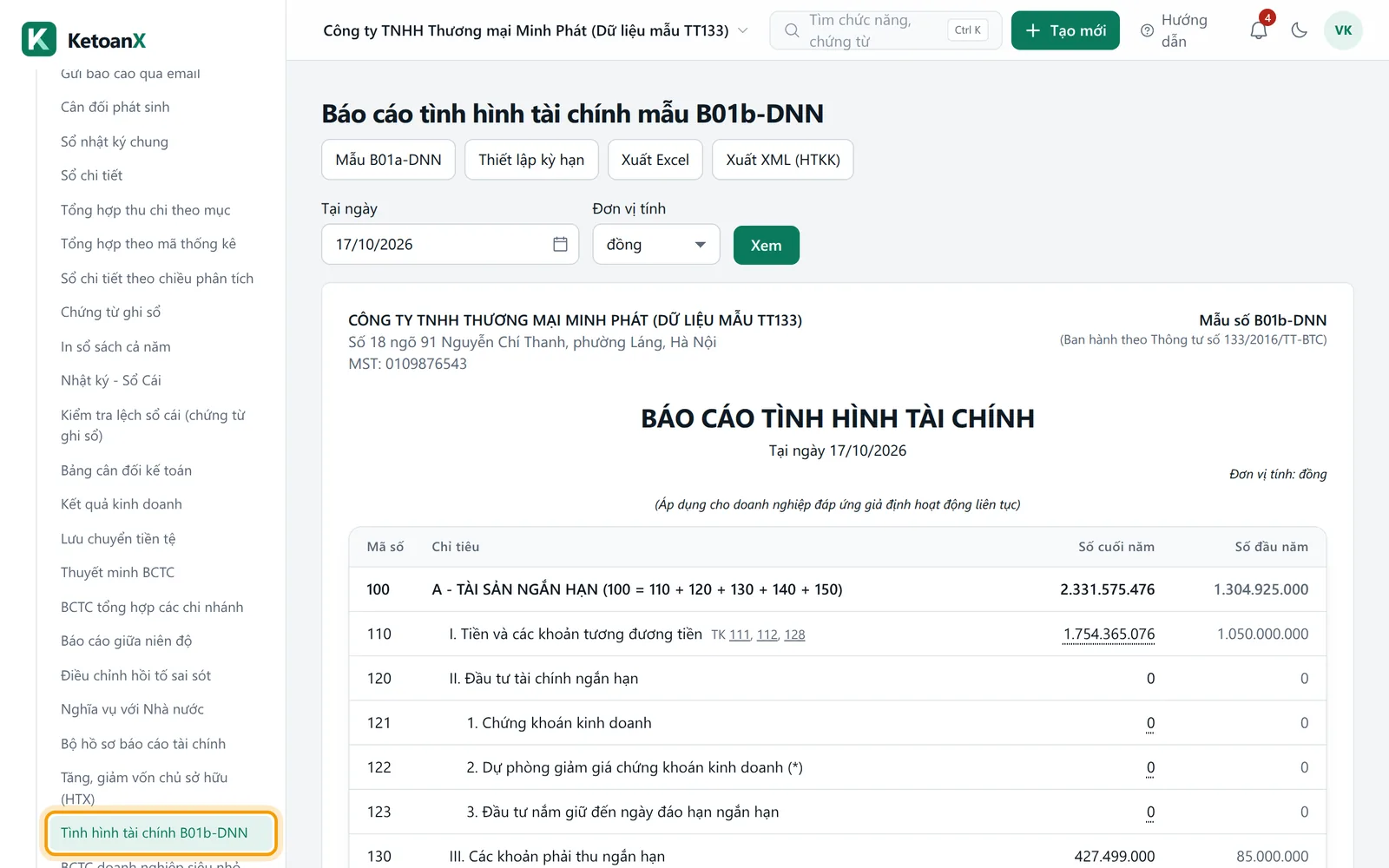This screenshot has height=868, width=1389.
Task: Open Tổng hợp thu chi theo mục
Action: pos(145,210)
